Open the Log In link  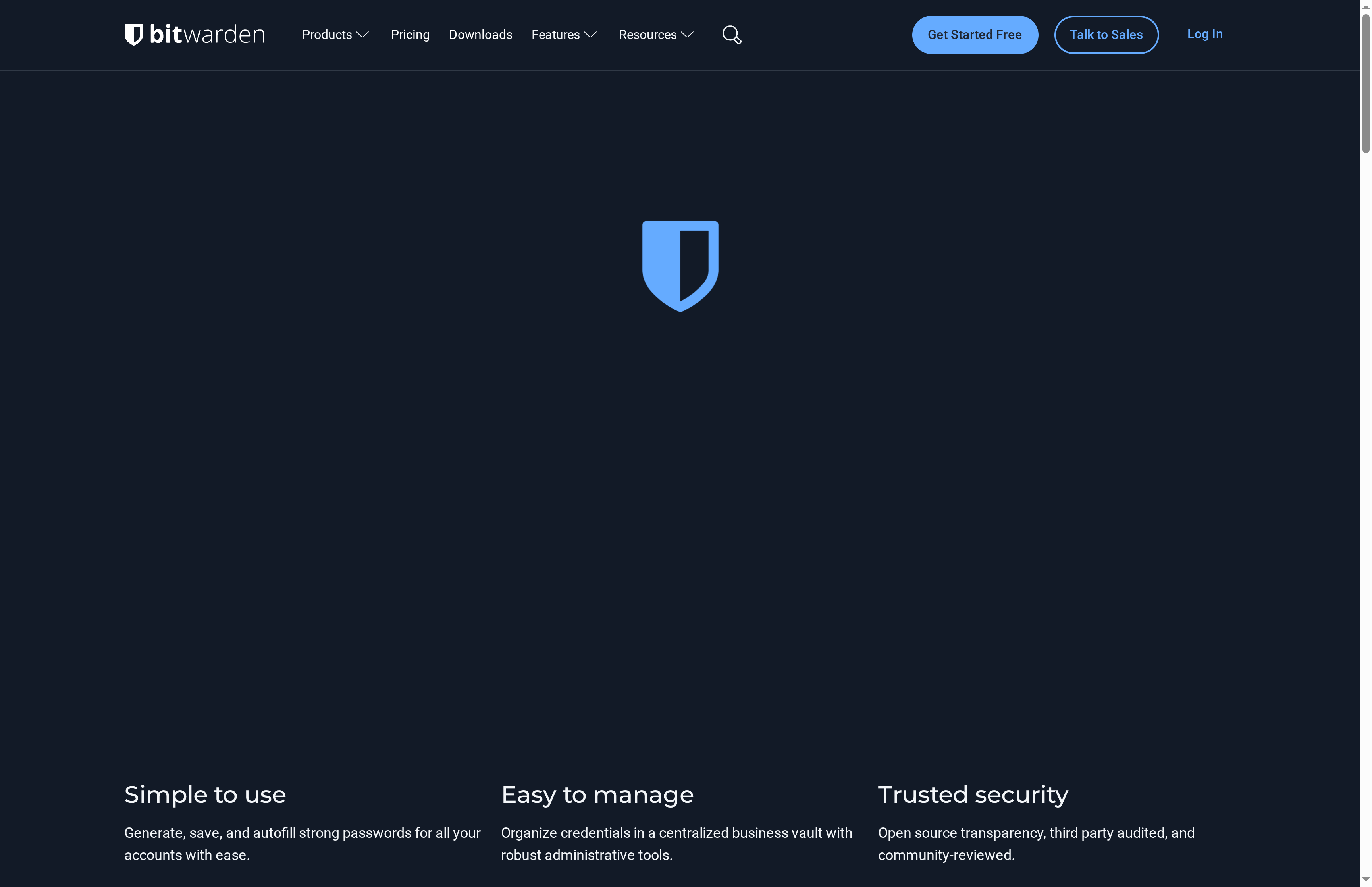tap(1204, 34)
